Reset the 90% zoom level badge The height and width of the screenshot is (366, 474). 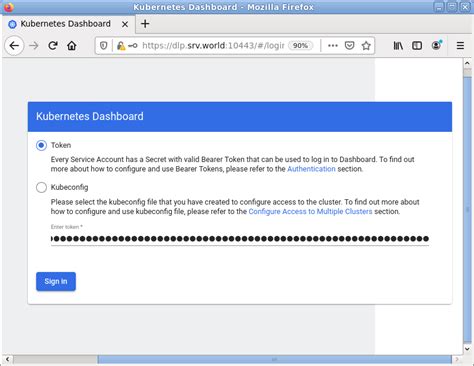click(x=300, y=46)
